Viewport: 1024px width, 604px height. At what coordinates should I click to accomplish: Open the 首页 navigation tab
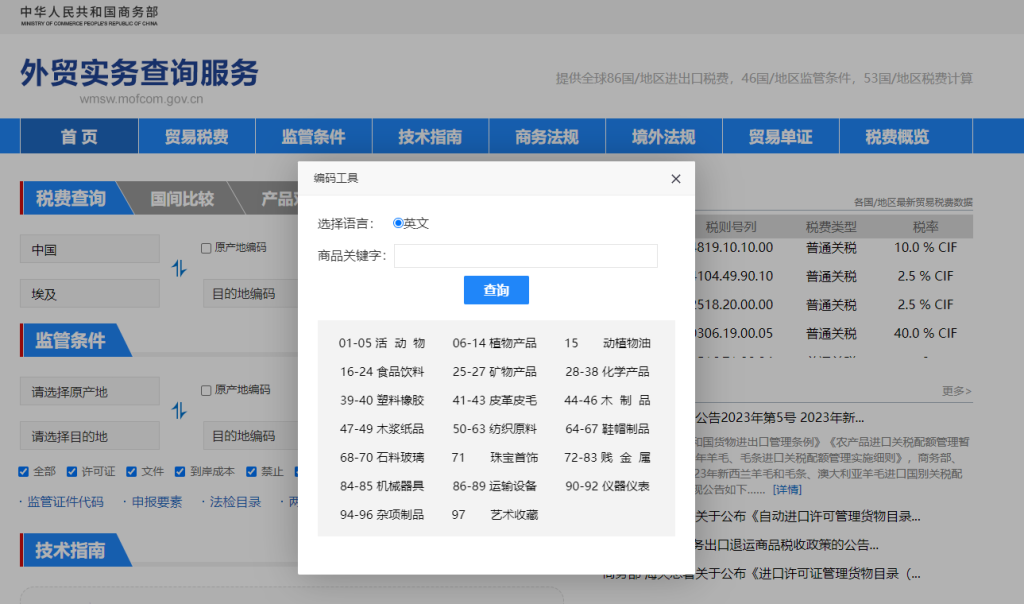tap(79, 136)
